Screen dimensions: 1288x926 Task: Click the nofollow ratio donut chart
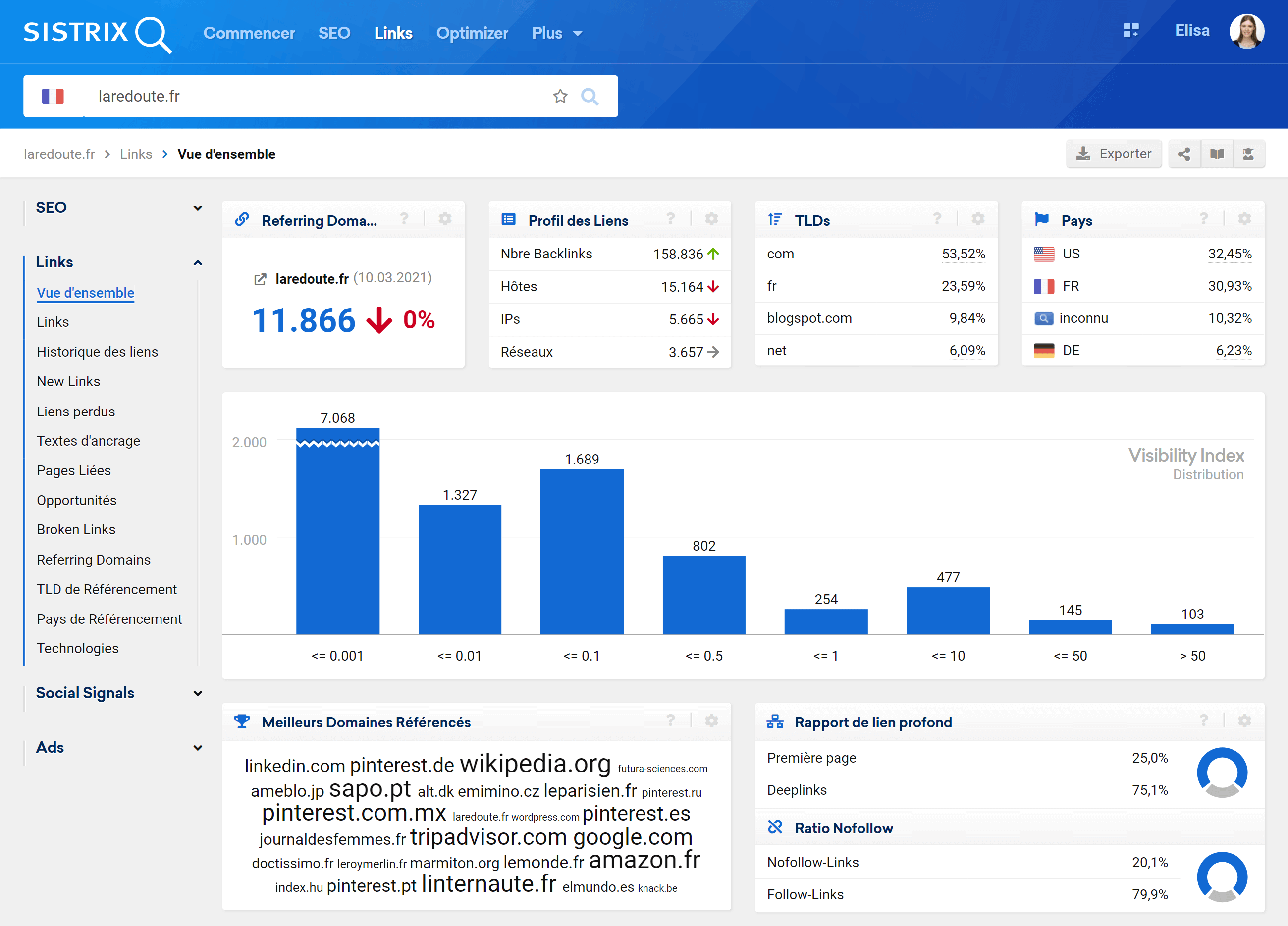pyautogui.click(x=1222, y=877)
